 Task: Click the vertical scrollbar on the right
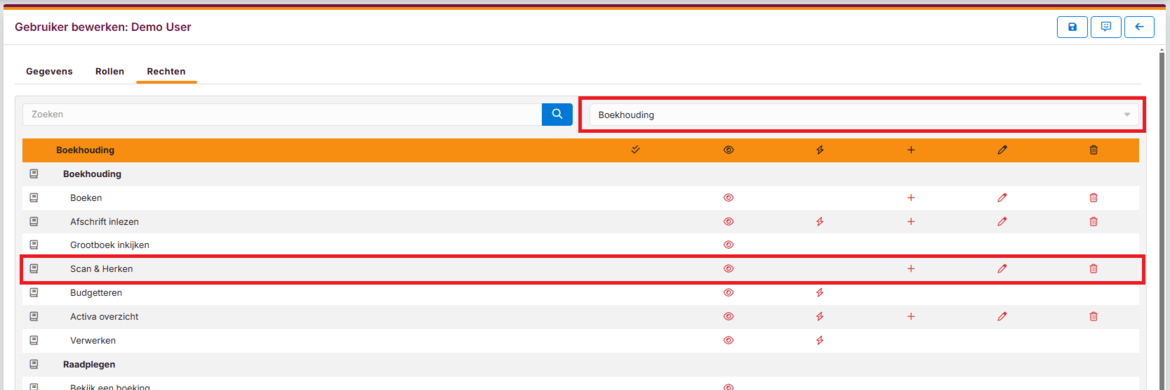[1162, 220]
